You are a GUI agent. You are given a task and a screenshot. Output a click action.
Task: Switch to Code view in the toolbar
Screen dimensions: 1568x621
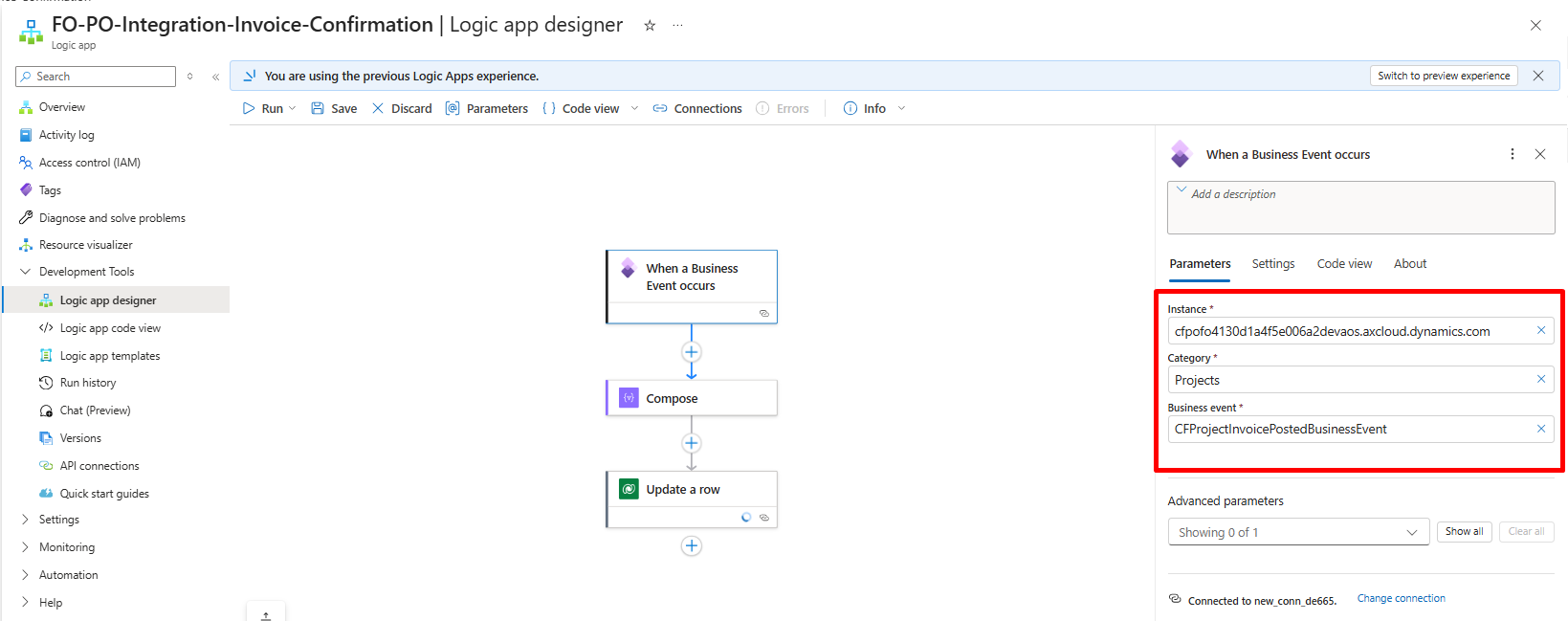581,109
